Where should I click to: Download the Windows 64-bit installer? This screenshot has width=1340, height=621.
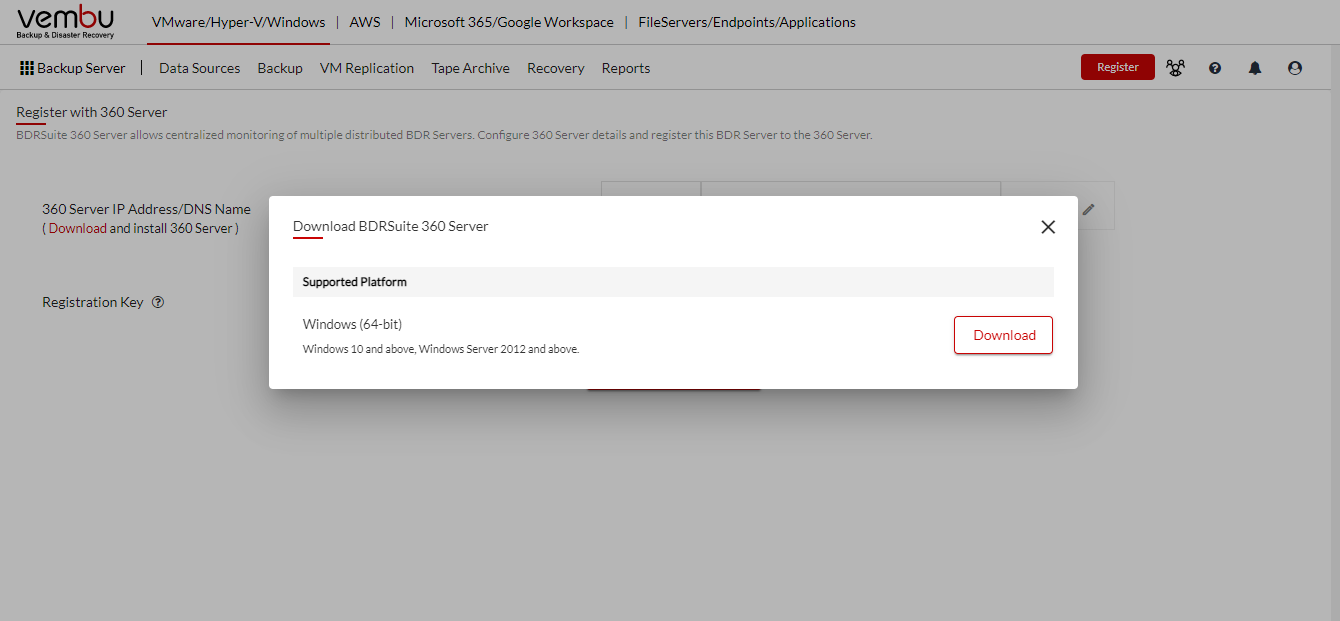point(1004,335)
